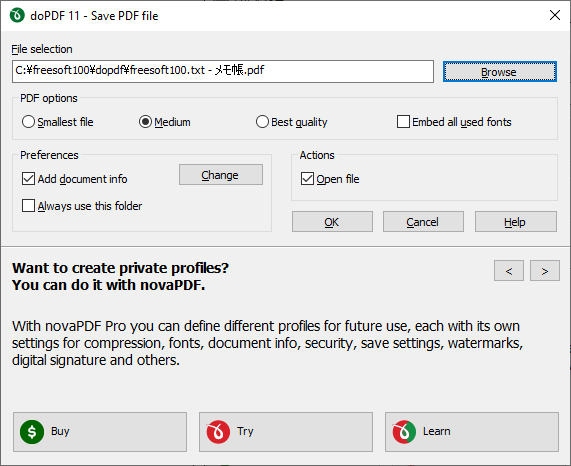Click the red novaPDF Try icon
This screenshot has width=571, height=466.
(218, 432)
